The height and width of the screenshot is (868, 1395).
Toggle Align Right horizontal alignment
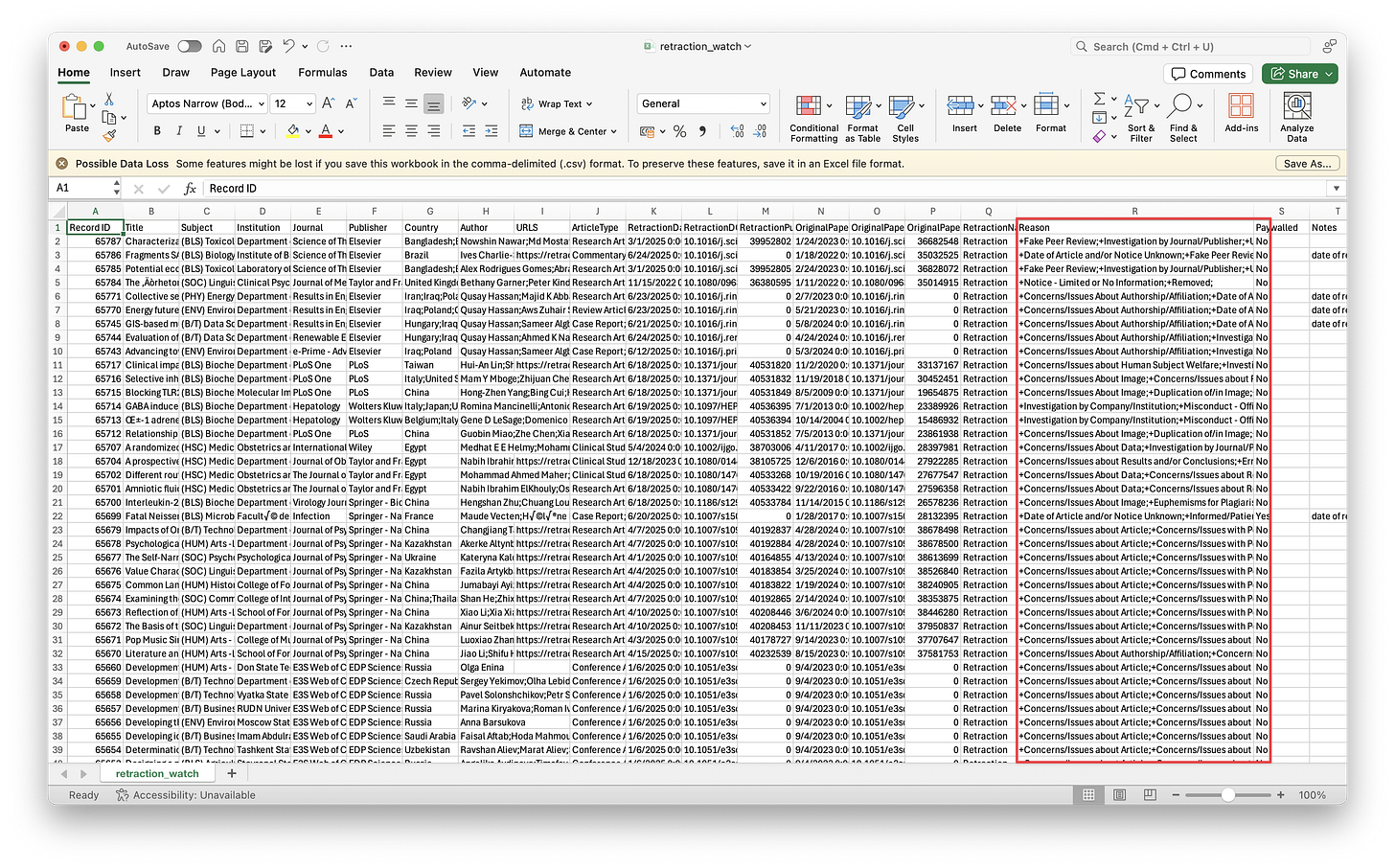[x=434, y=131]
